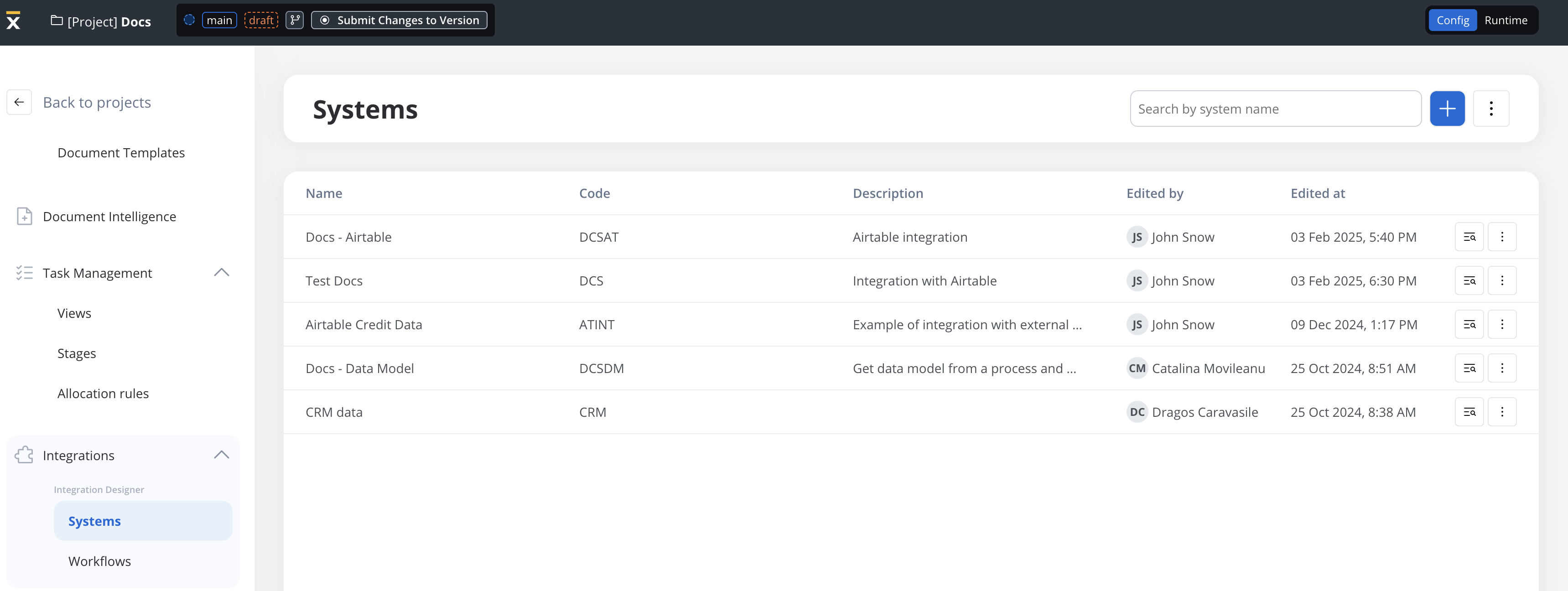Click the DCSDM code cell
Viewport: 1568px width, 591px height.
pos(602,369)
